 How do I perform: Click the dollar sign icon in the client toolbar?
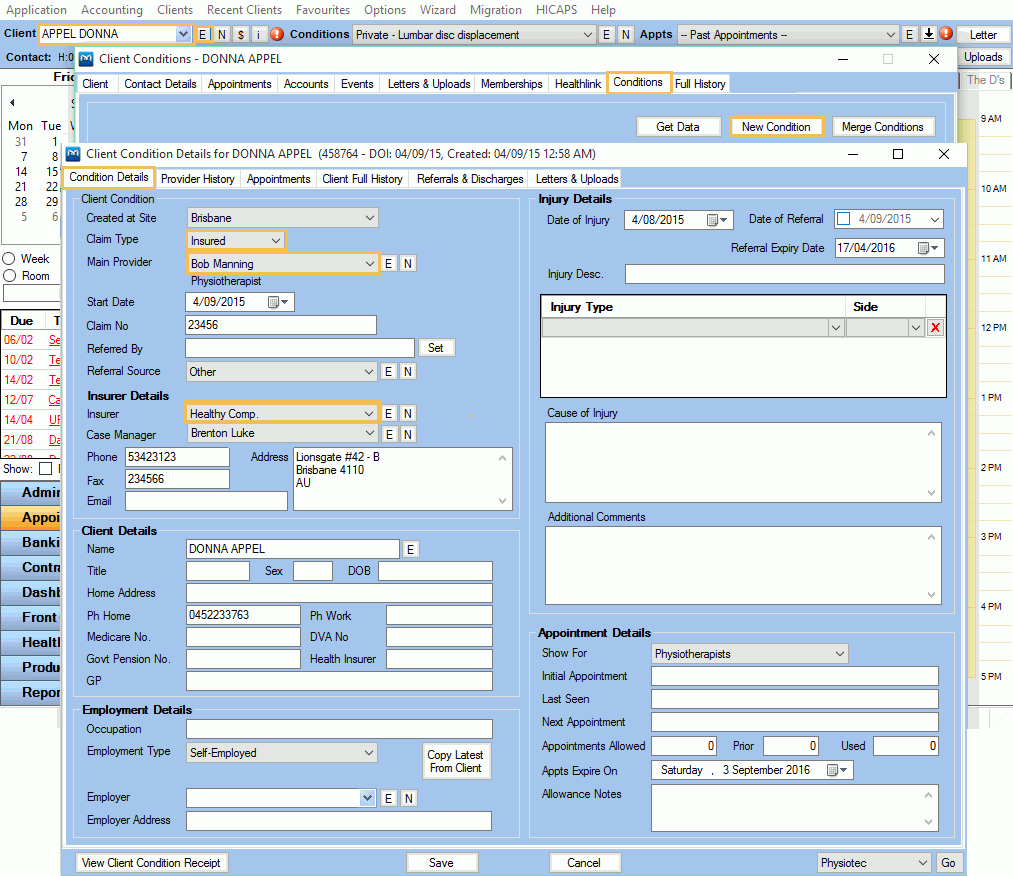click(240, 33)
